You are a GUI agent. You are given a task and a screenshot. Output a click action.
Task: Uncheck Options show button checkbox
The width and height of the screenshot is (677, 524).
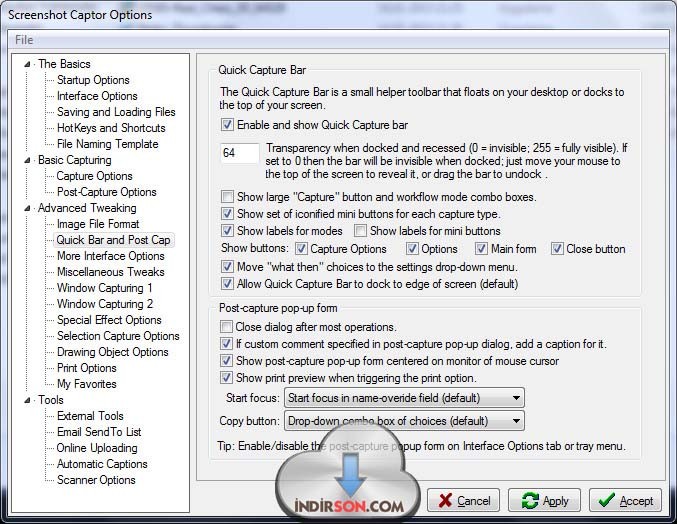(x=412, y=249)
